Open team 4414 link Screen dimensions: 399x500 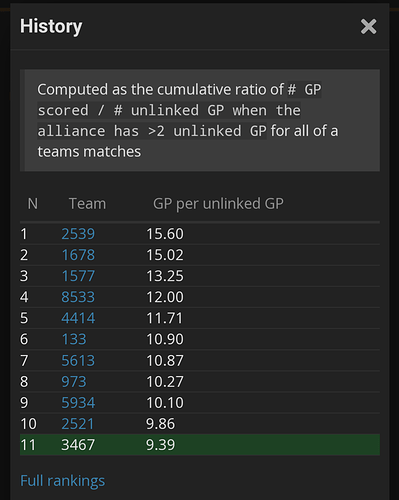(x=78, y=318)
